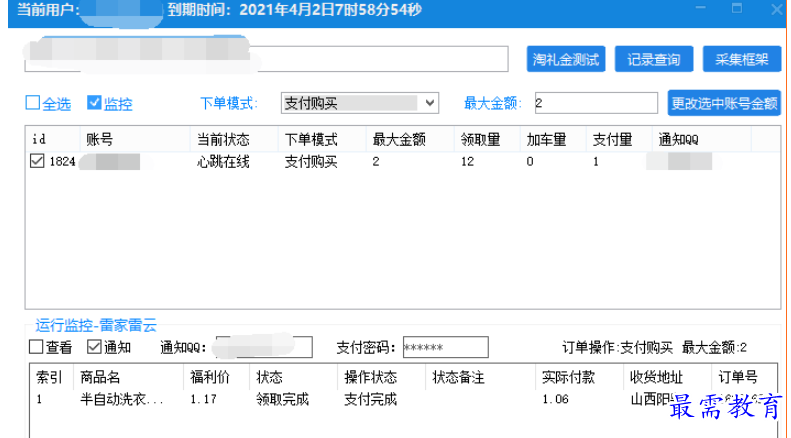Toggle the 监控 monitoring checkbox

(x=94, y=102)
